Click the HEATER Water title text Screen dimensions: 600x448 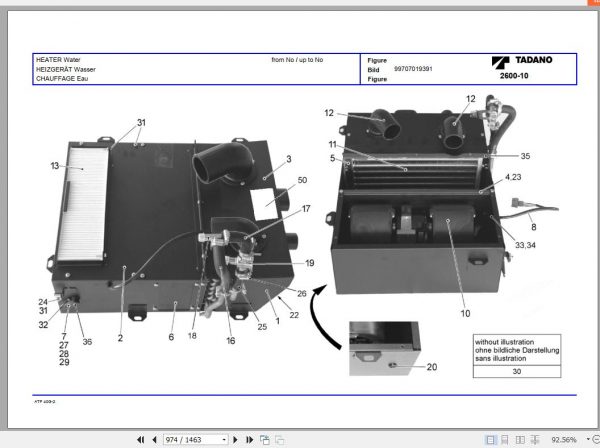[58, 60]
